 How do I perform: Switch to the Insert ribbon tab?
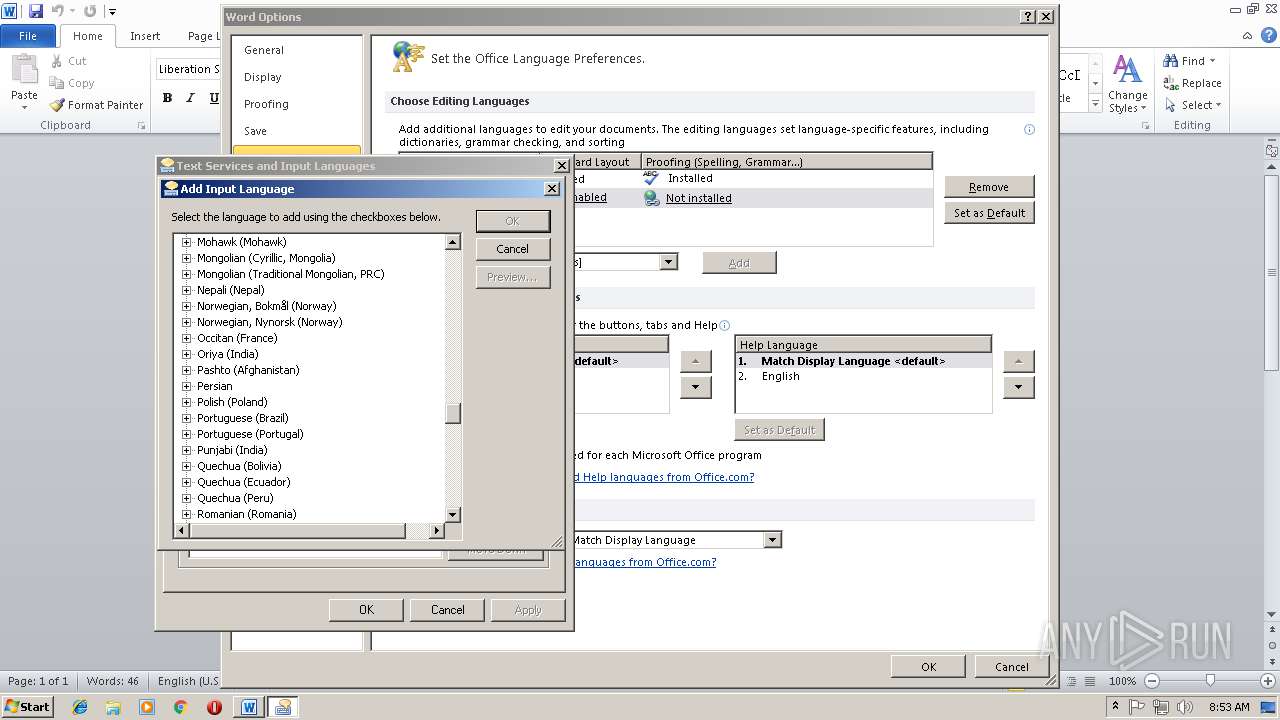(x=145, y=36)
